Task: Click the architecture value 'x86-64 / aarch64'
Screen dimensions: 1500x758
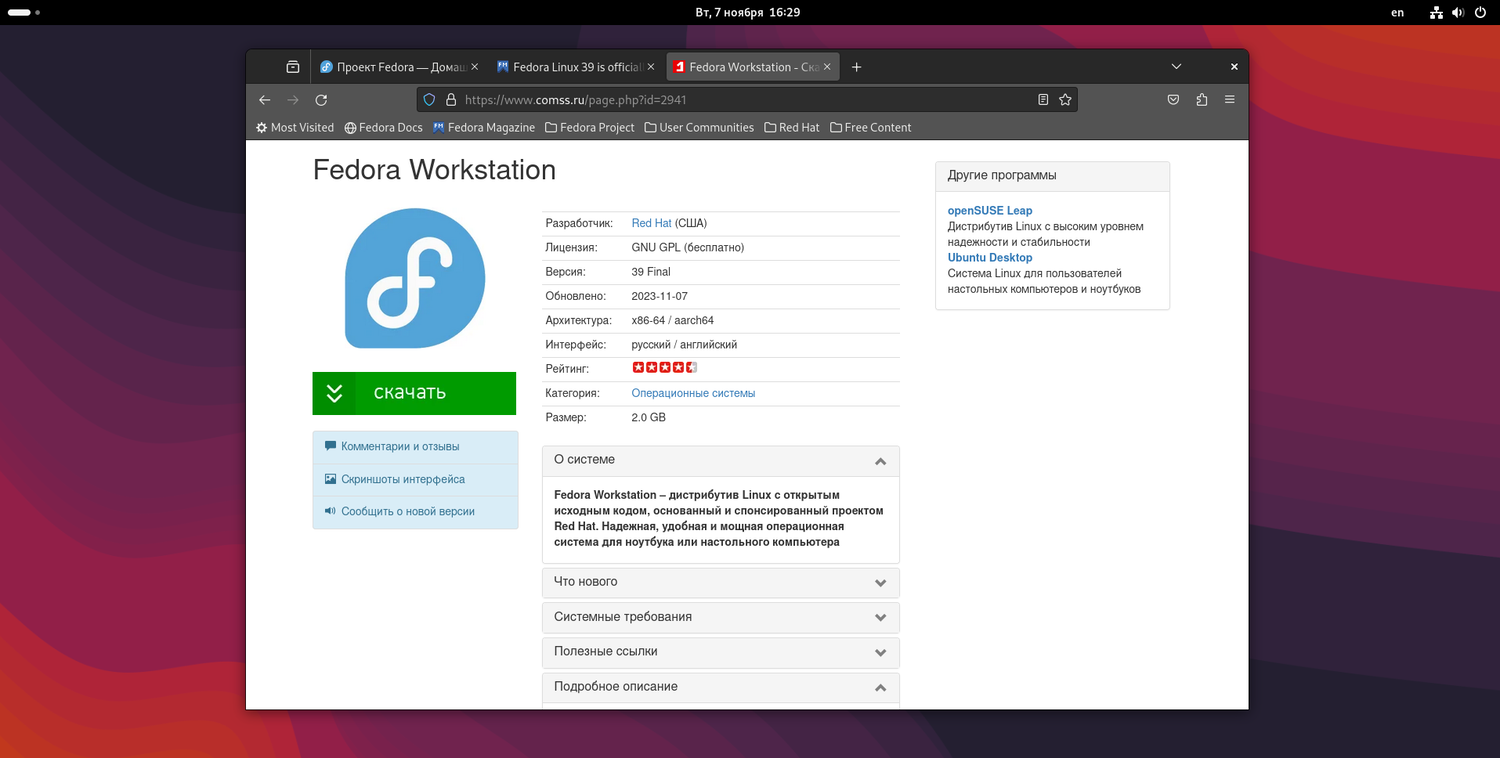Action: tap(673, 320)
